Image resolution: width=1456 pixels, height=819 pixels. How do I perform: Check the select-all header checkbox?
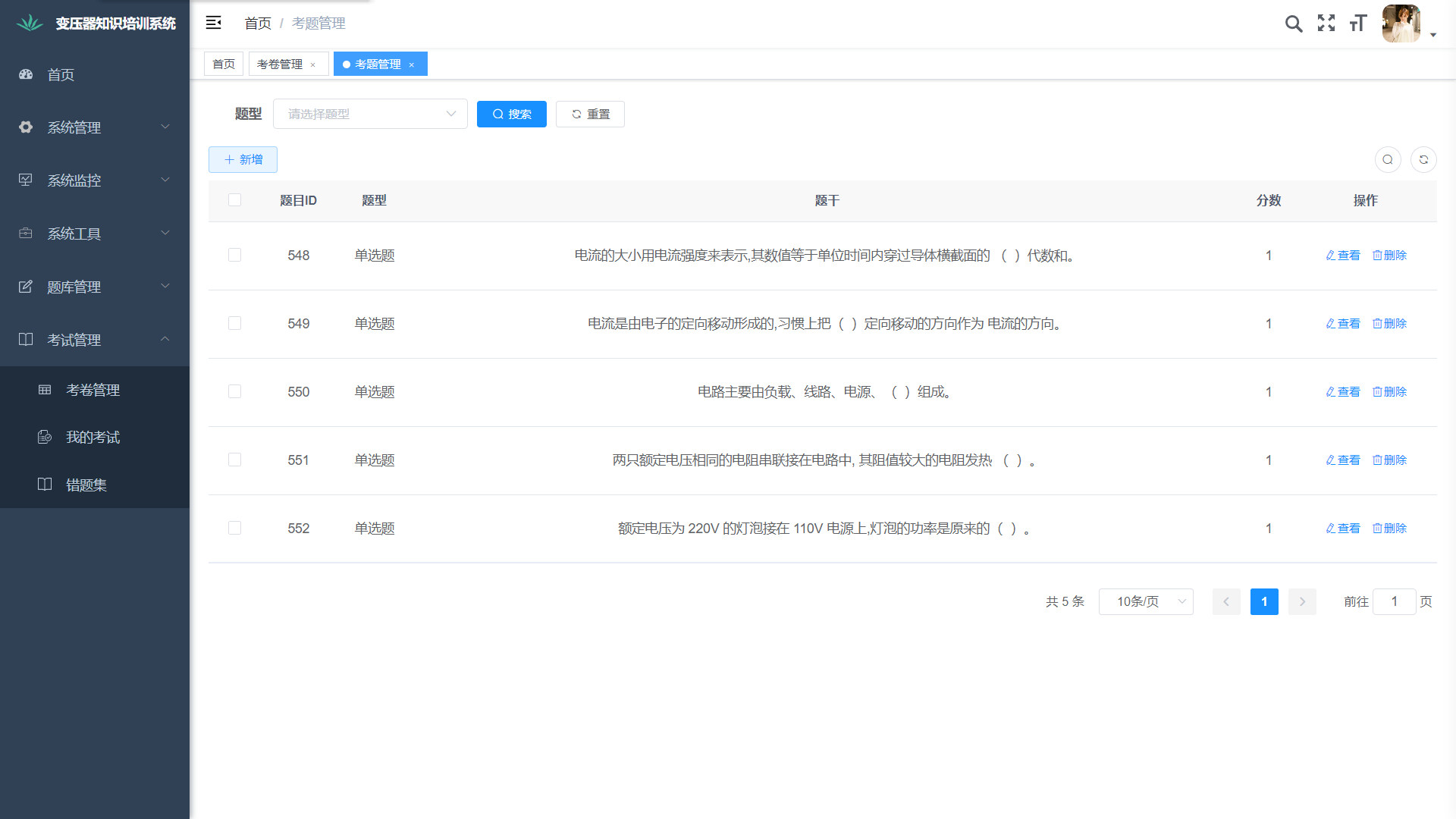234,200
